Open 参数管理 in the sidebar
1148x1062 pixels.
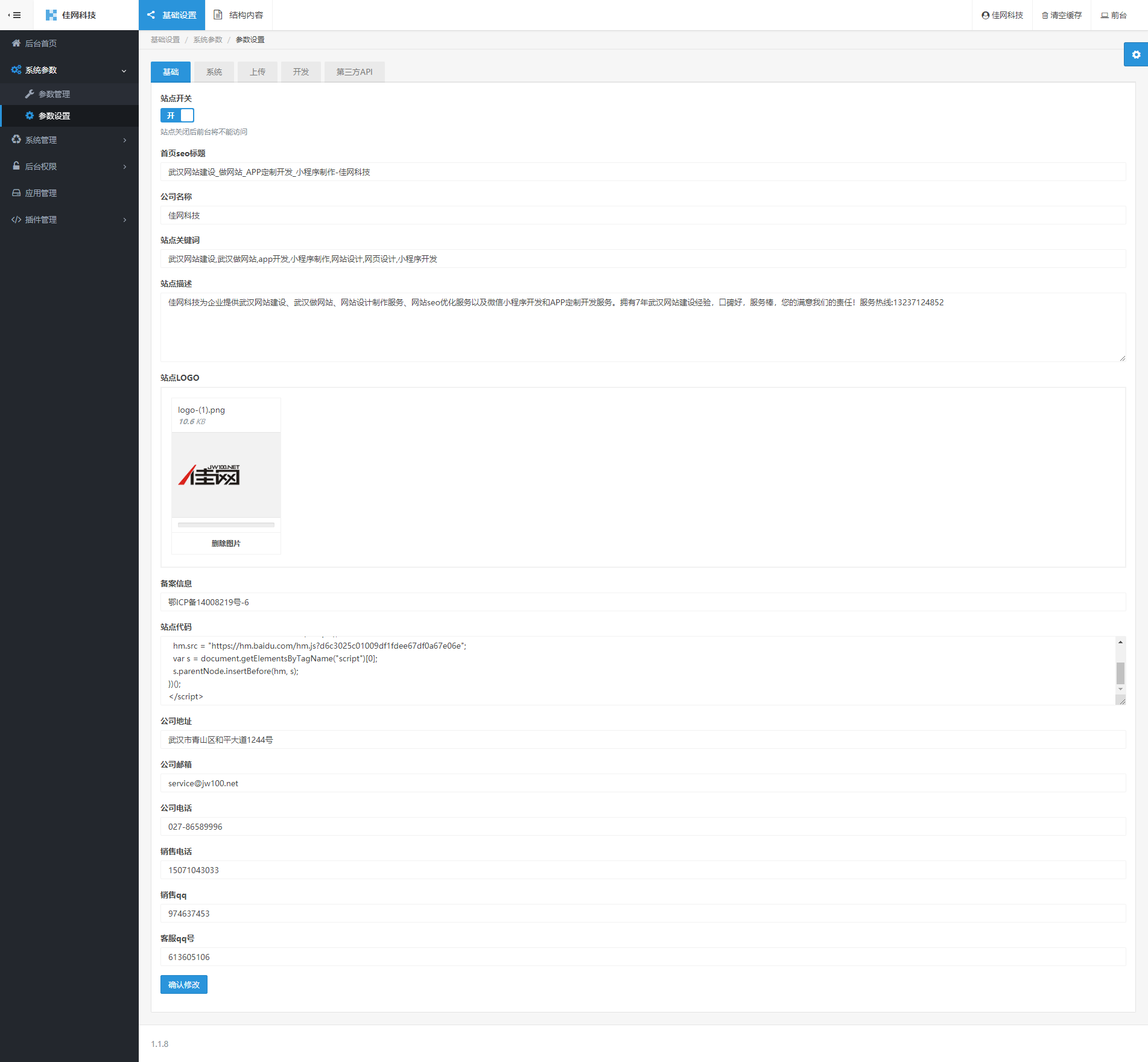69,94
